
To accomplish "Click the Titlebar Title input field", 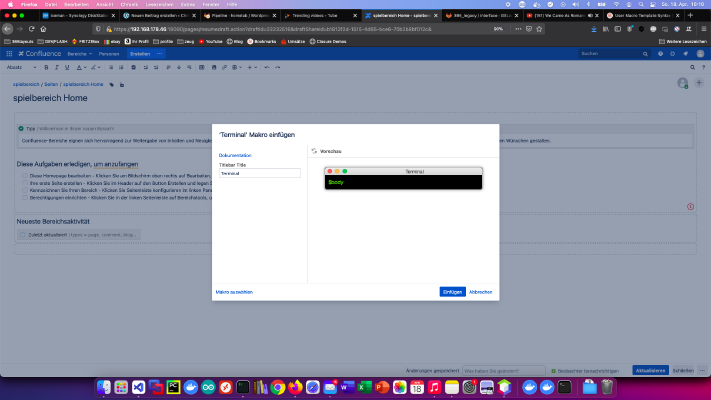I will (259, 173).
